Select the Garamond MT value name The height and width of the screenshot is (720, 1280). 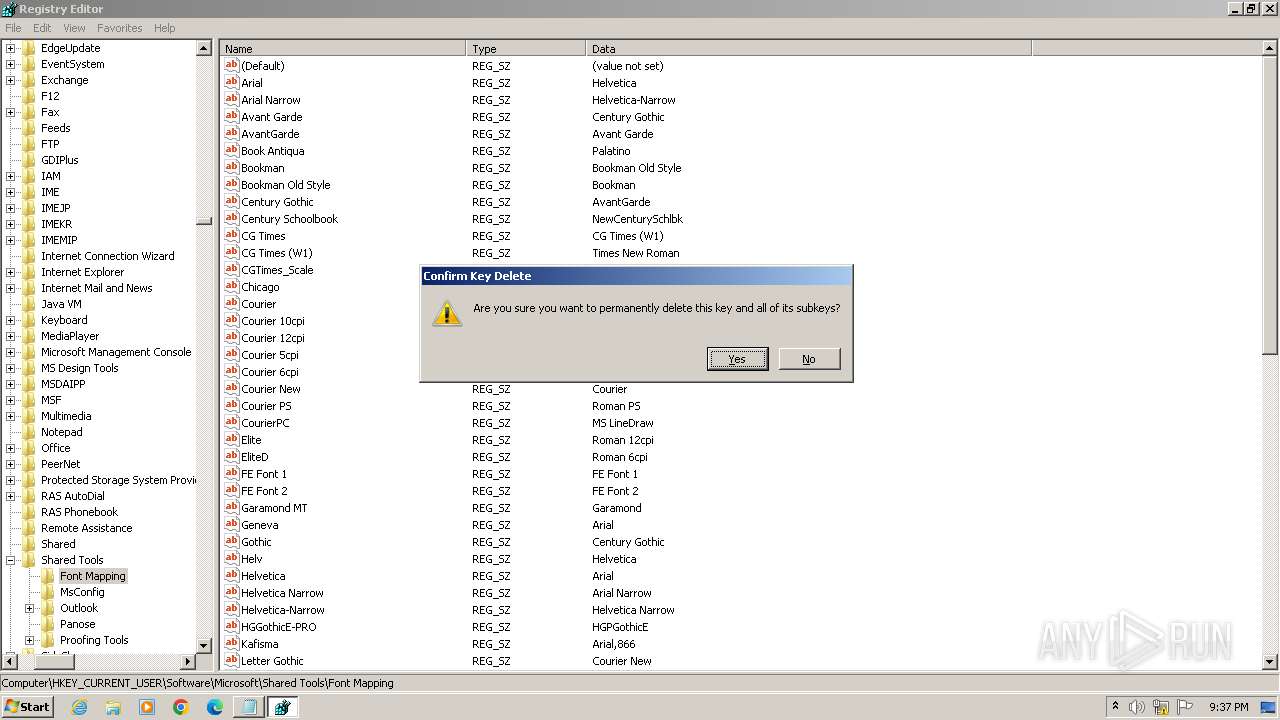pyautogui.click(x=274, y=508)
